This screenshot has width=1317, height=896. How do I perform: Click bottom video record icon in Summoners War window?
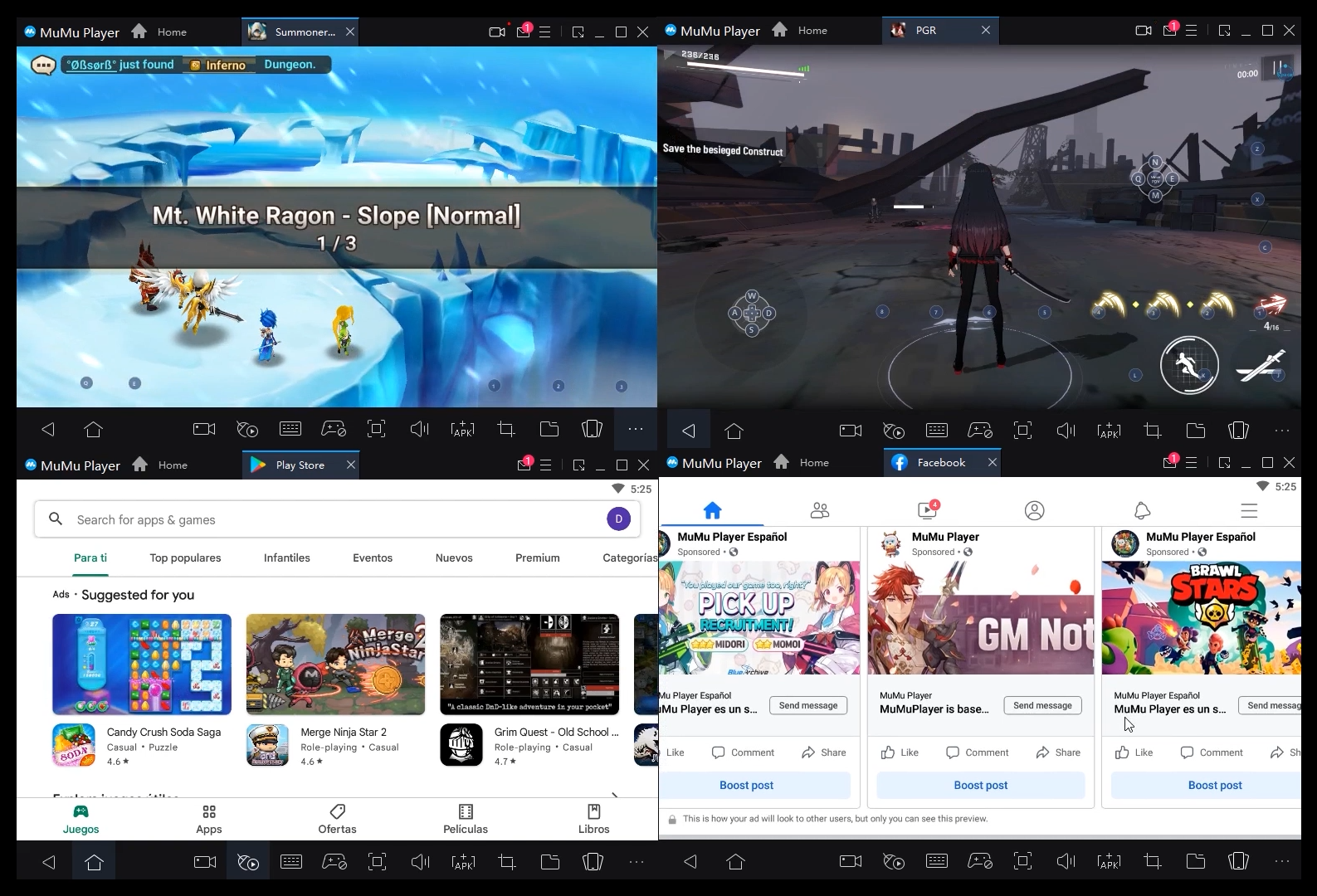point(204,429)
